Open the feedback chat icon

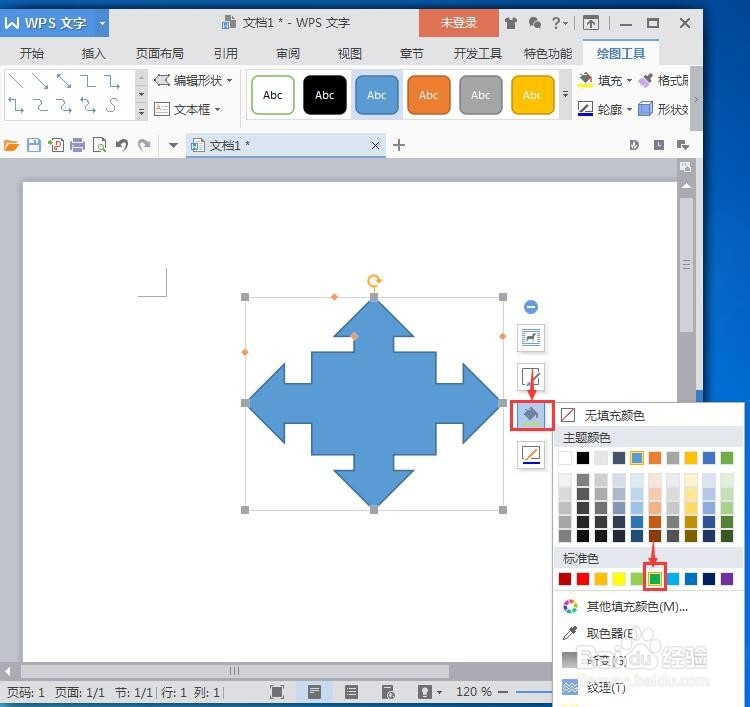coord(535,22)
